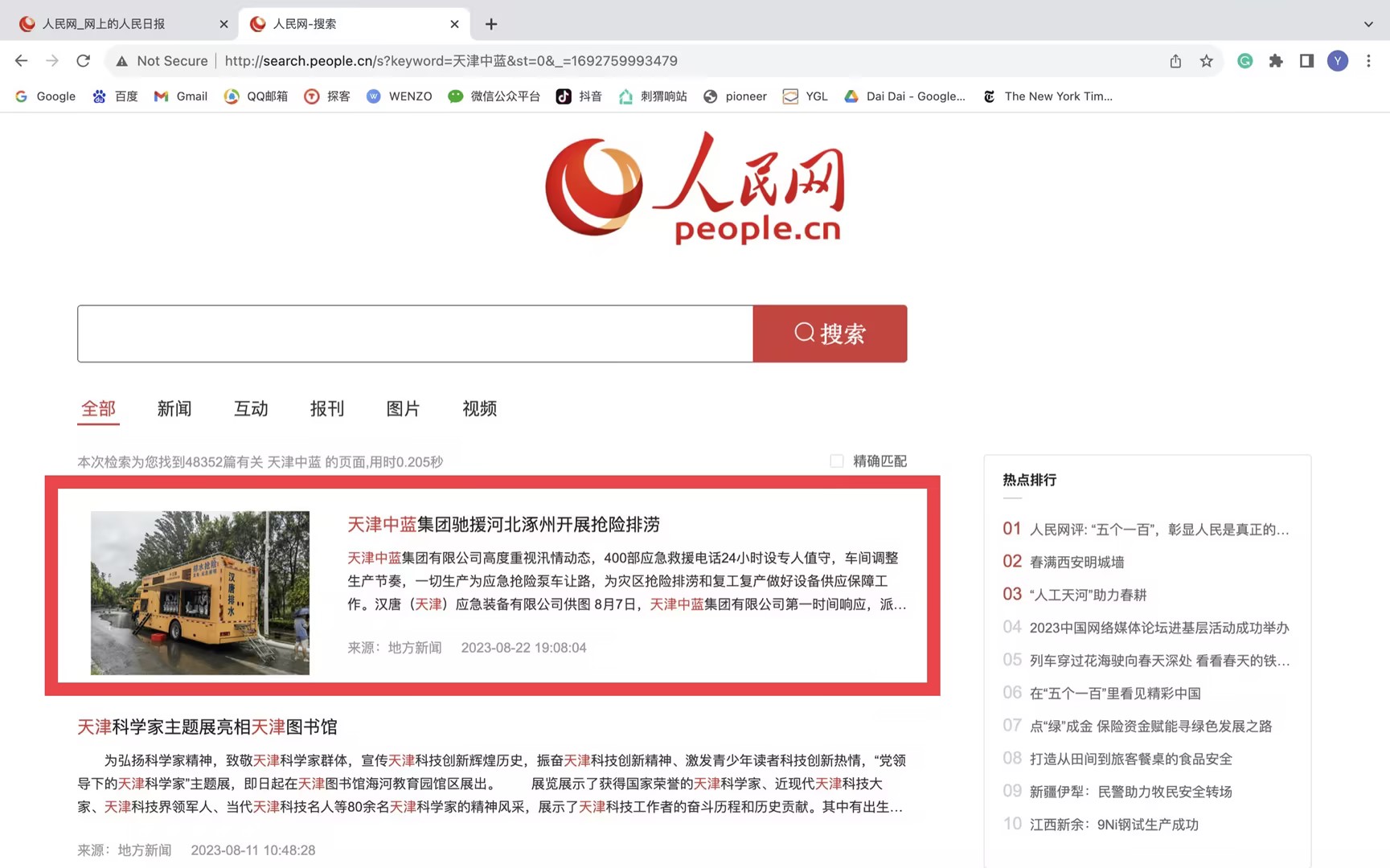Image resolution: width=1390 pixels, height=868 pixels.
Task: Open the Gmail bookmark
Action: (x=181, y=96)
